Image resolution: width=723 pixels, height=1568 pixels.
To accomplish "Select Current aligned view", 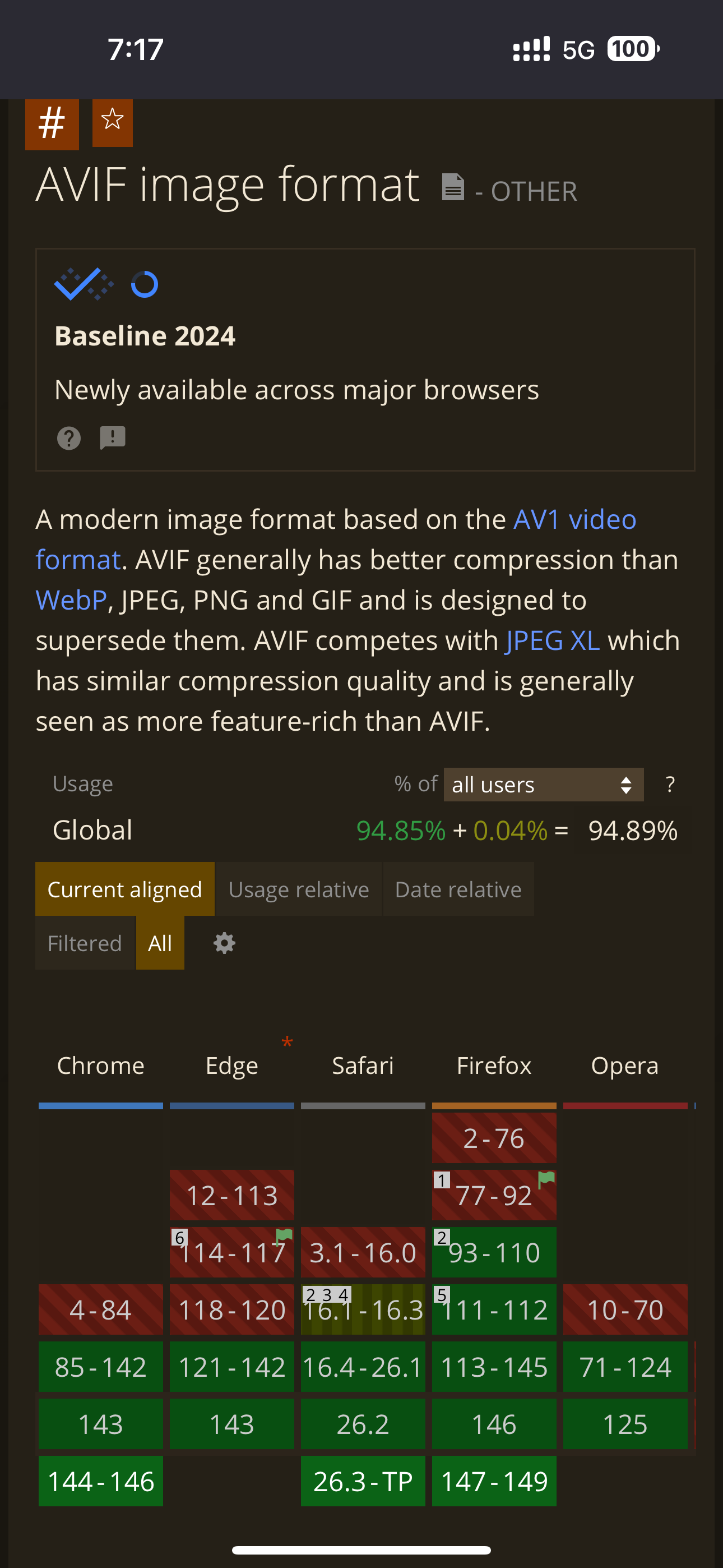I will pyautogui.click(x=125, y=889).
